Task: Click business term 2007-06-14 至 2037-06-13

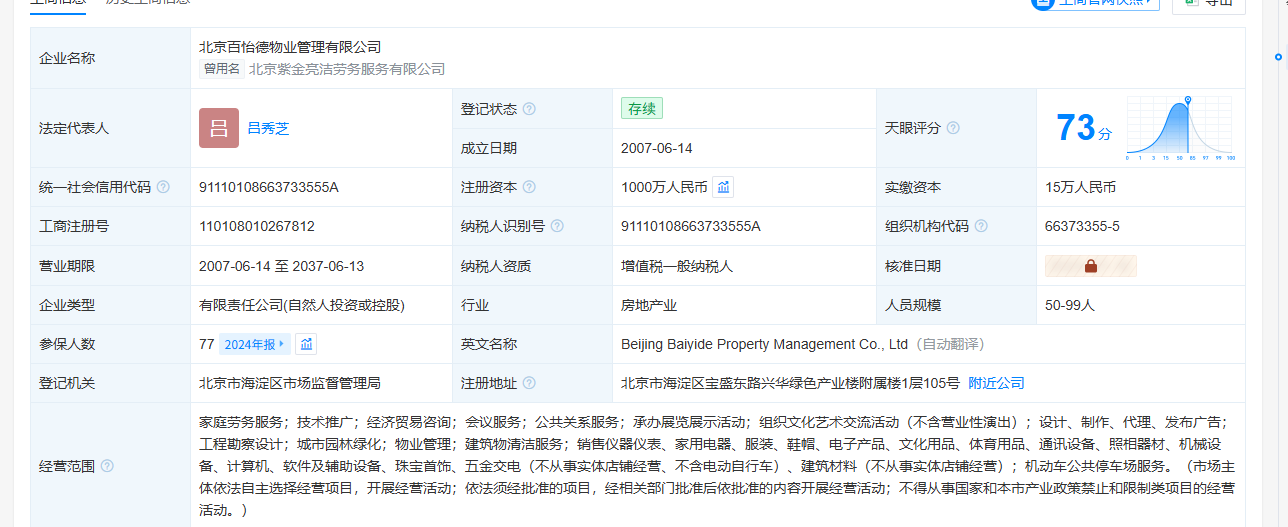Action: point(282,266)
